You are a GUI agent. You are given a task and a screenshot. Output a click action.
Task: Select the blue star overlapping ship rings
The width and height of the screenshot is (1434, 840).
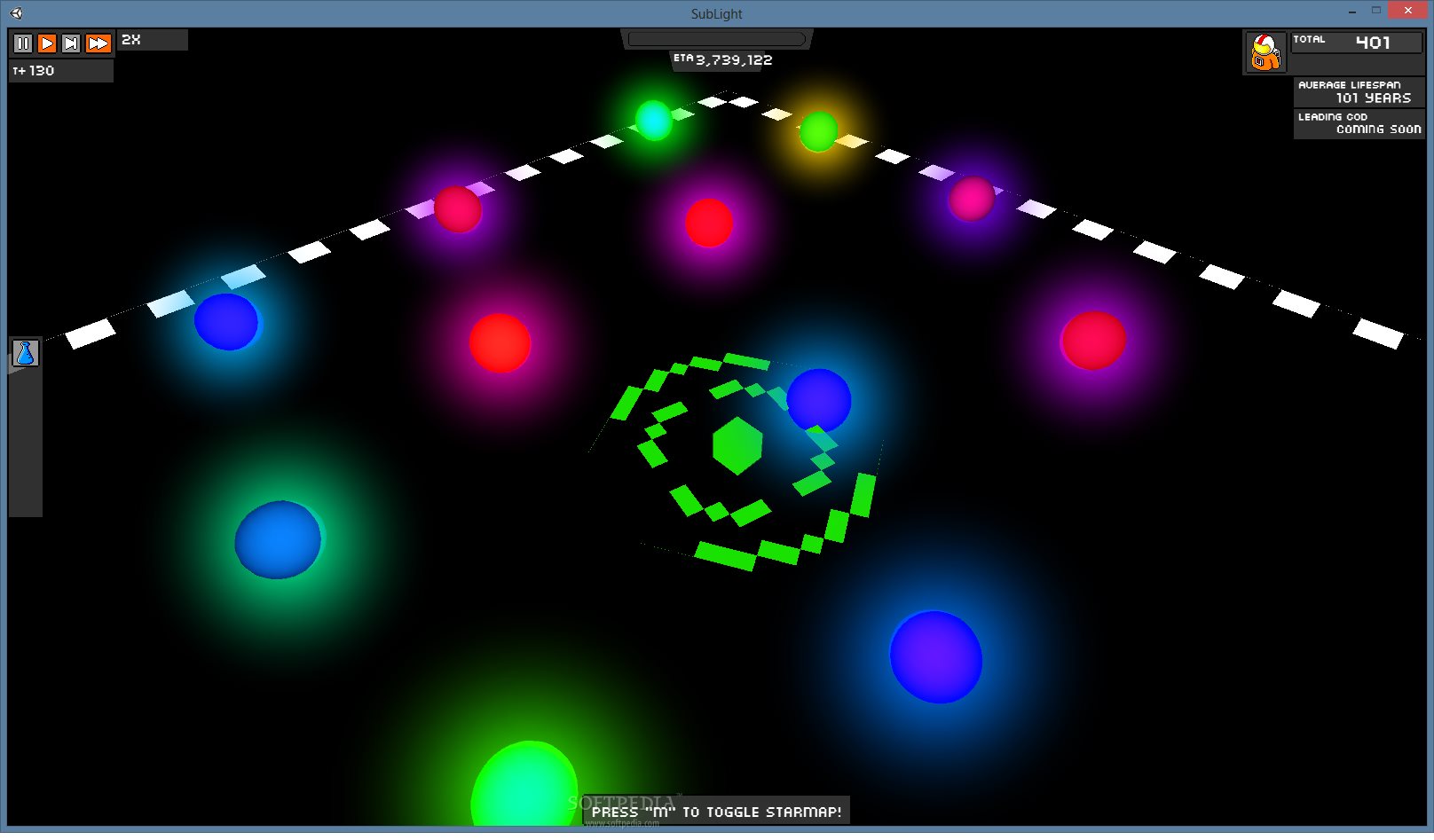[818, 400]
